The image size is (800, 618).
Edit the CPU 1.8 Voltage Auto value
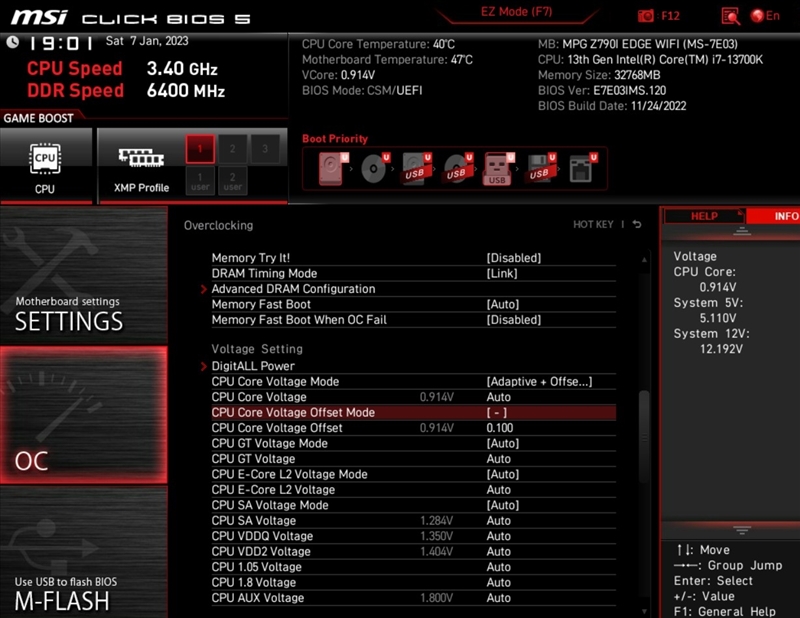[498, 582]
